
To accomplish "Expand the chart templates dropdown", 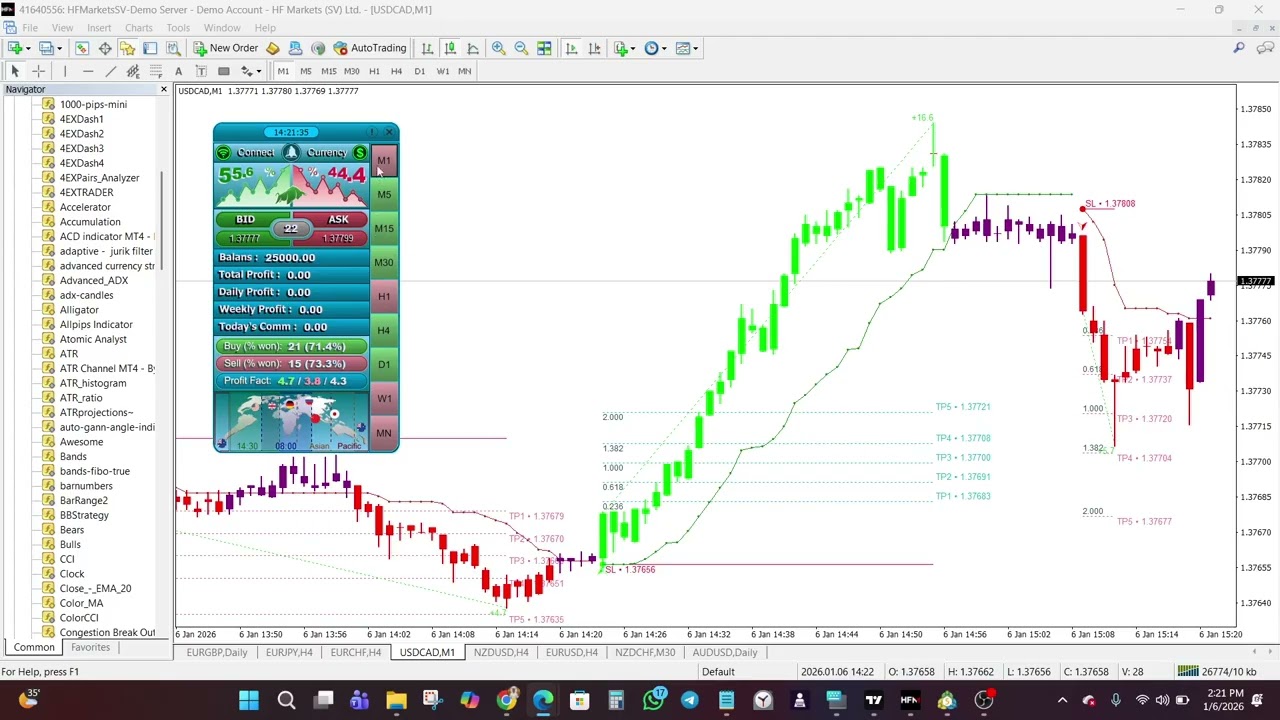I will click(696, 48).
